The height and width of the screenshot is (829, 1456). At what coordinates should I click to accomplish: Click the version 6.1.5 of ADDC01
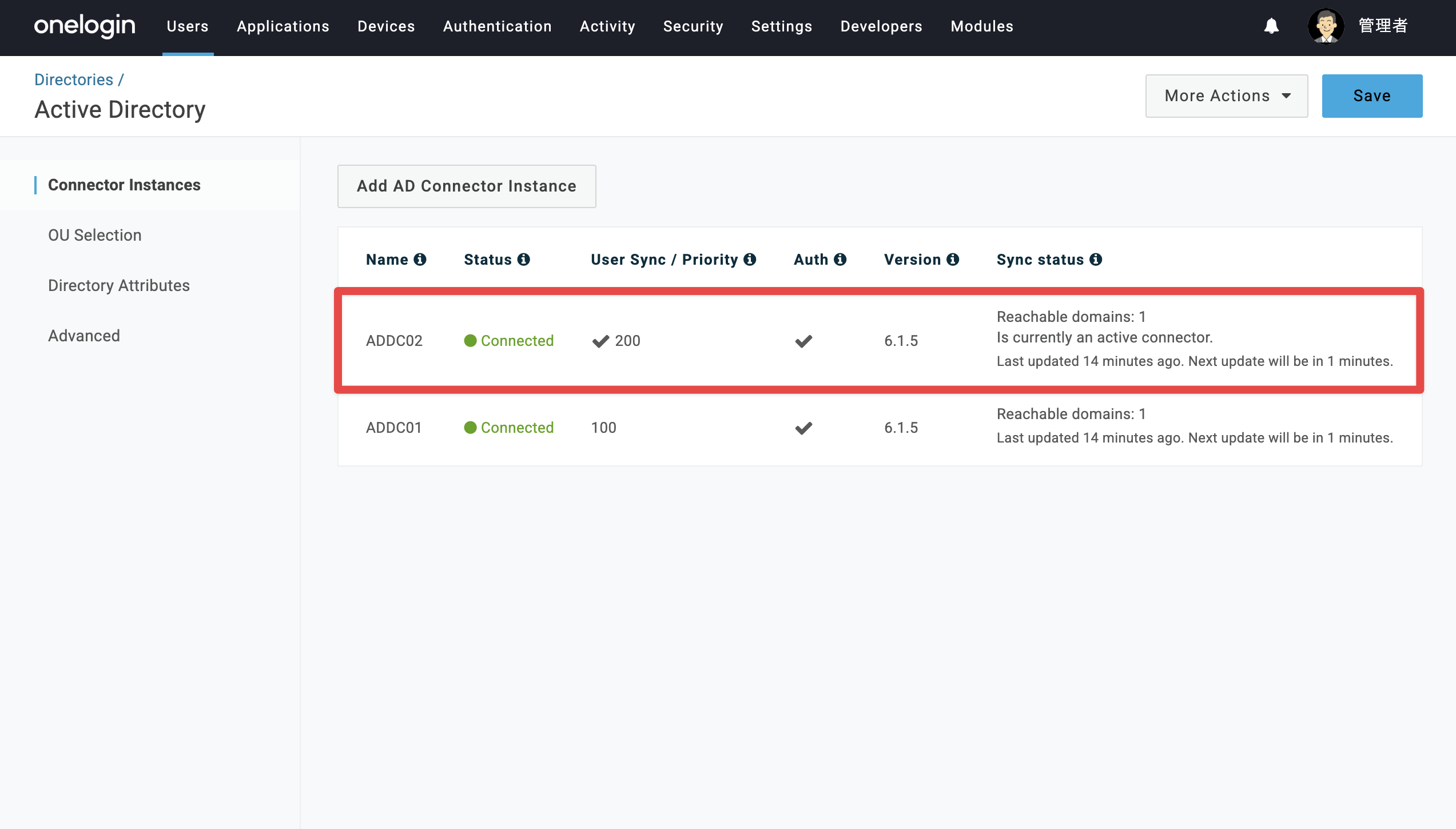click(901, 428)
